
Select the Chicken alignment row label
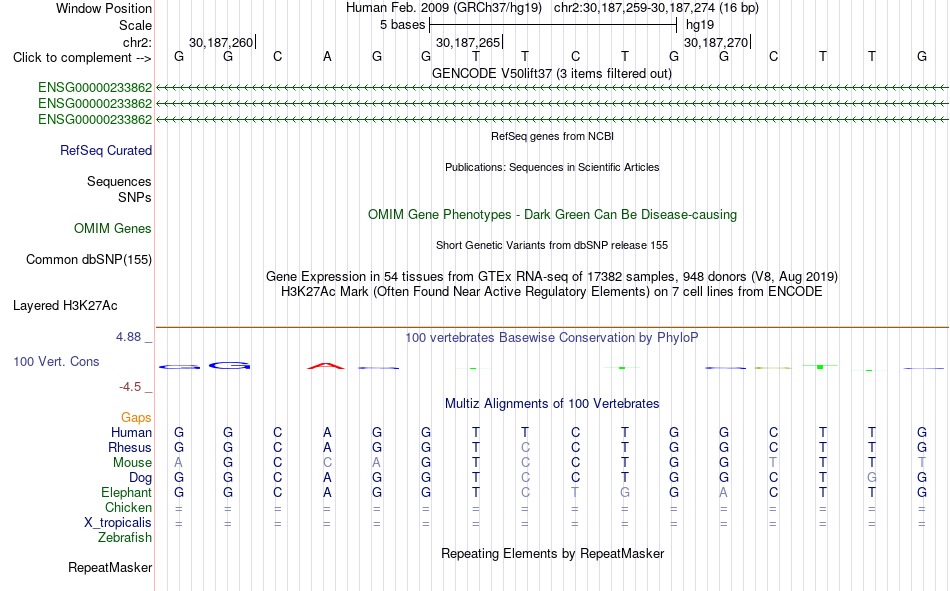click(128, 507)
